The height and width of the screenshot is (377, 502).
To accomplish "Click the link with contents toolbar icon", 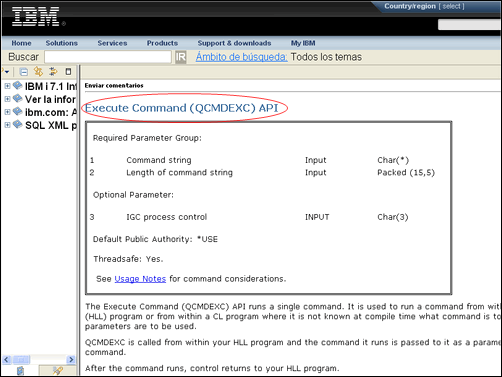I will [39, 72].
